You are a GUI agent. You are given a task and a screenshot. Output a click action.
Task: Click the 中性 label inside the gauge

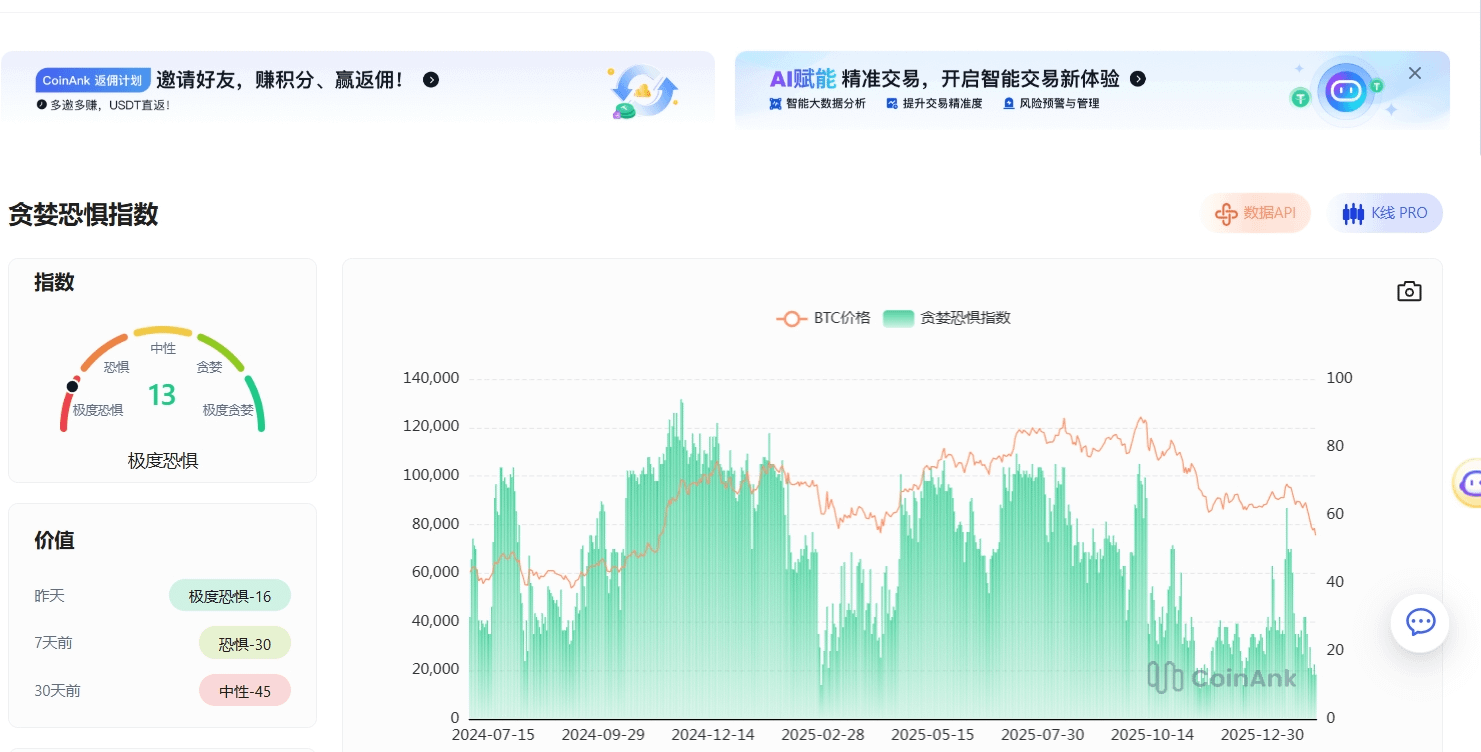(x=163, y=348)
